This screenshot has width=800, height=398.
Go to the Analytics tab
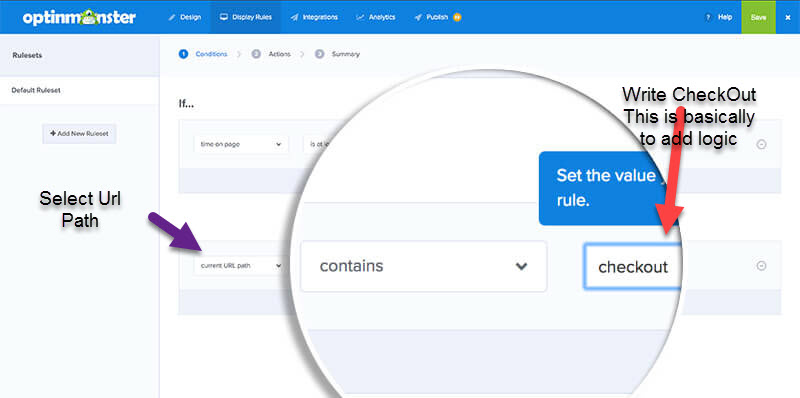point(376,17)
